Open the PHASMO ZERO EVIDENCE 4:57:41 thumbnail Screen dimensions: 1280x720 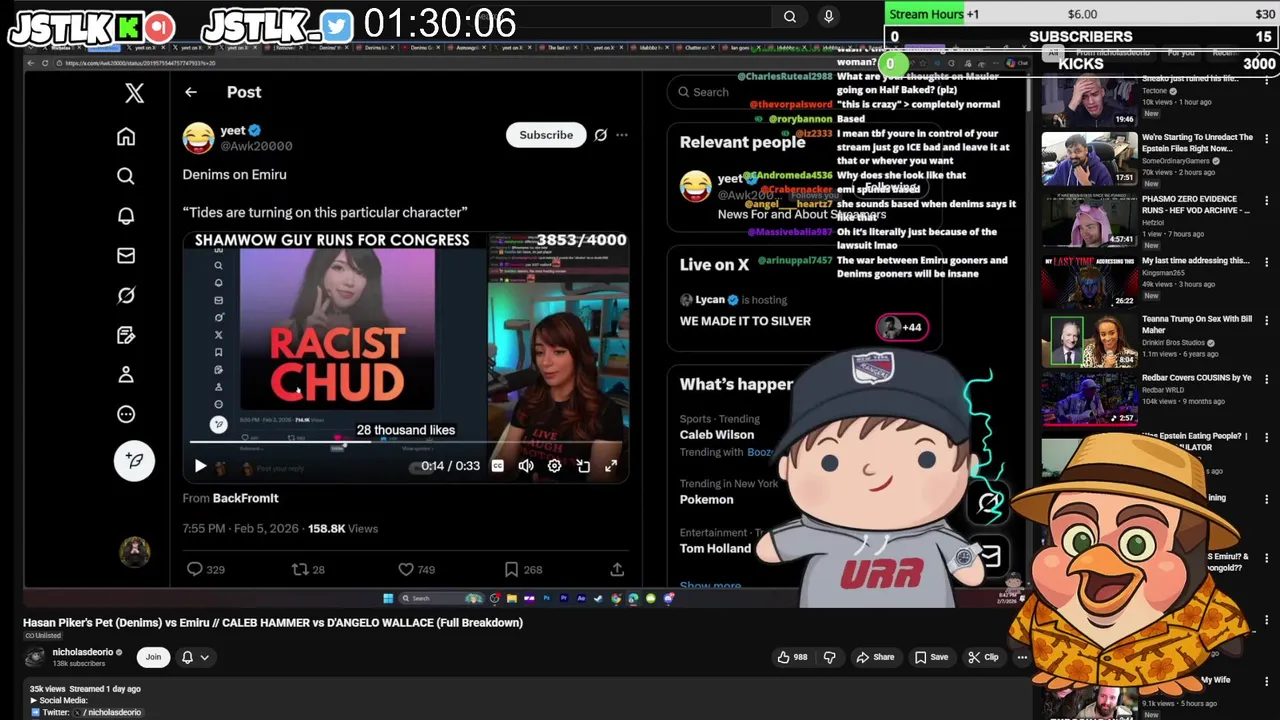click(1089, 220)
